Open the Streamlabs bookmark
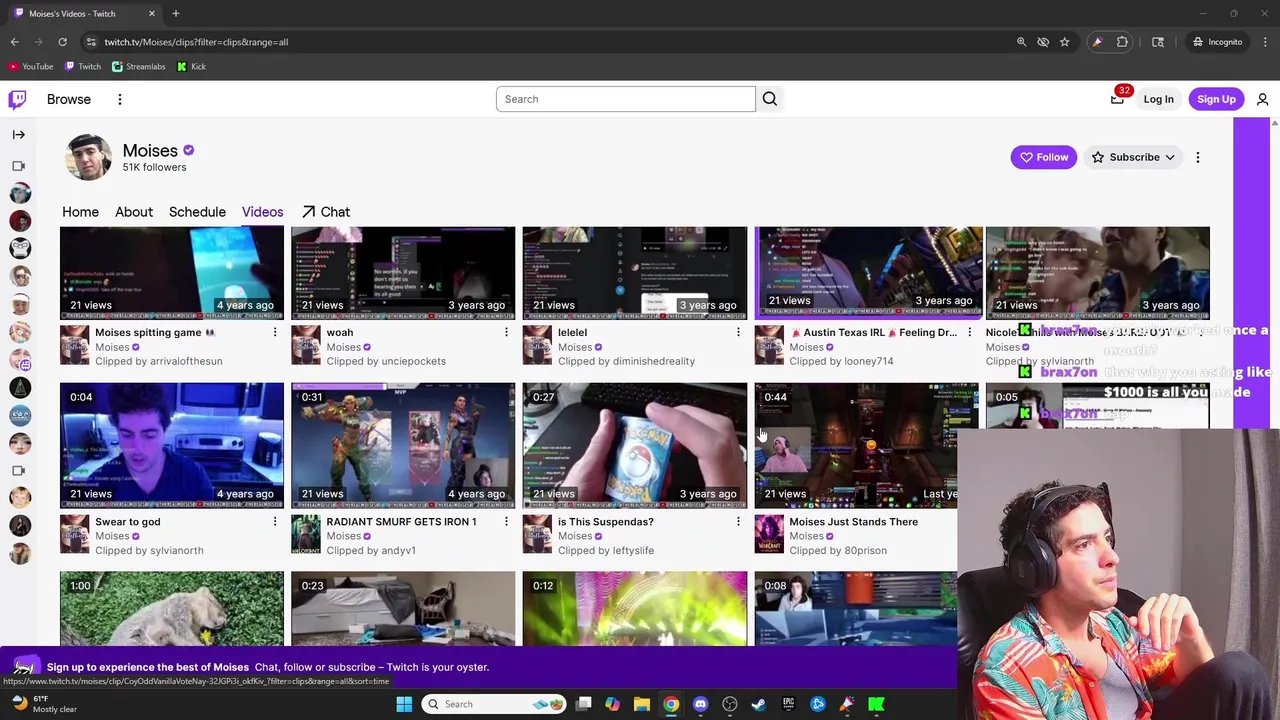This screenshot has width=1280, height=720. [139, 66]
